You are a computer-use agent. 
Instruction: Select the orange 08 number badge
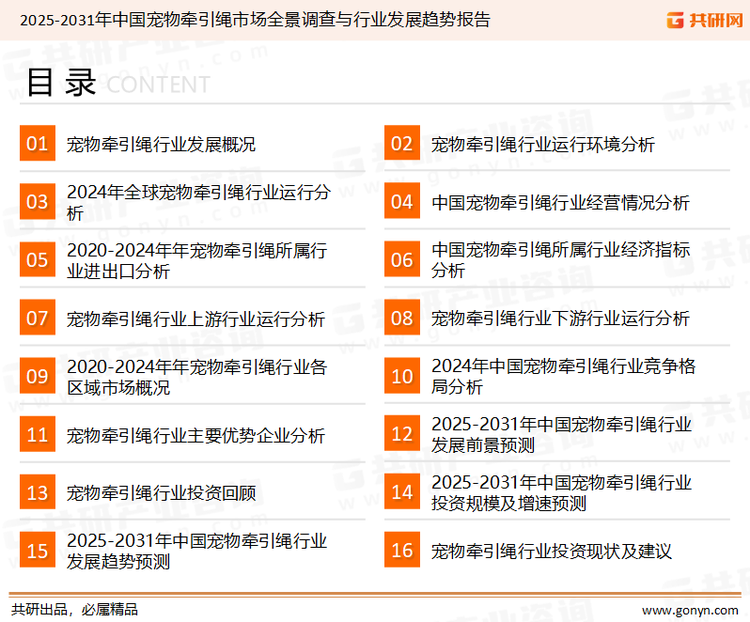402,318
